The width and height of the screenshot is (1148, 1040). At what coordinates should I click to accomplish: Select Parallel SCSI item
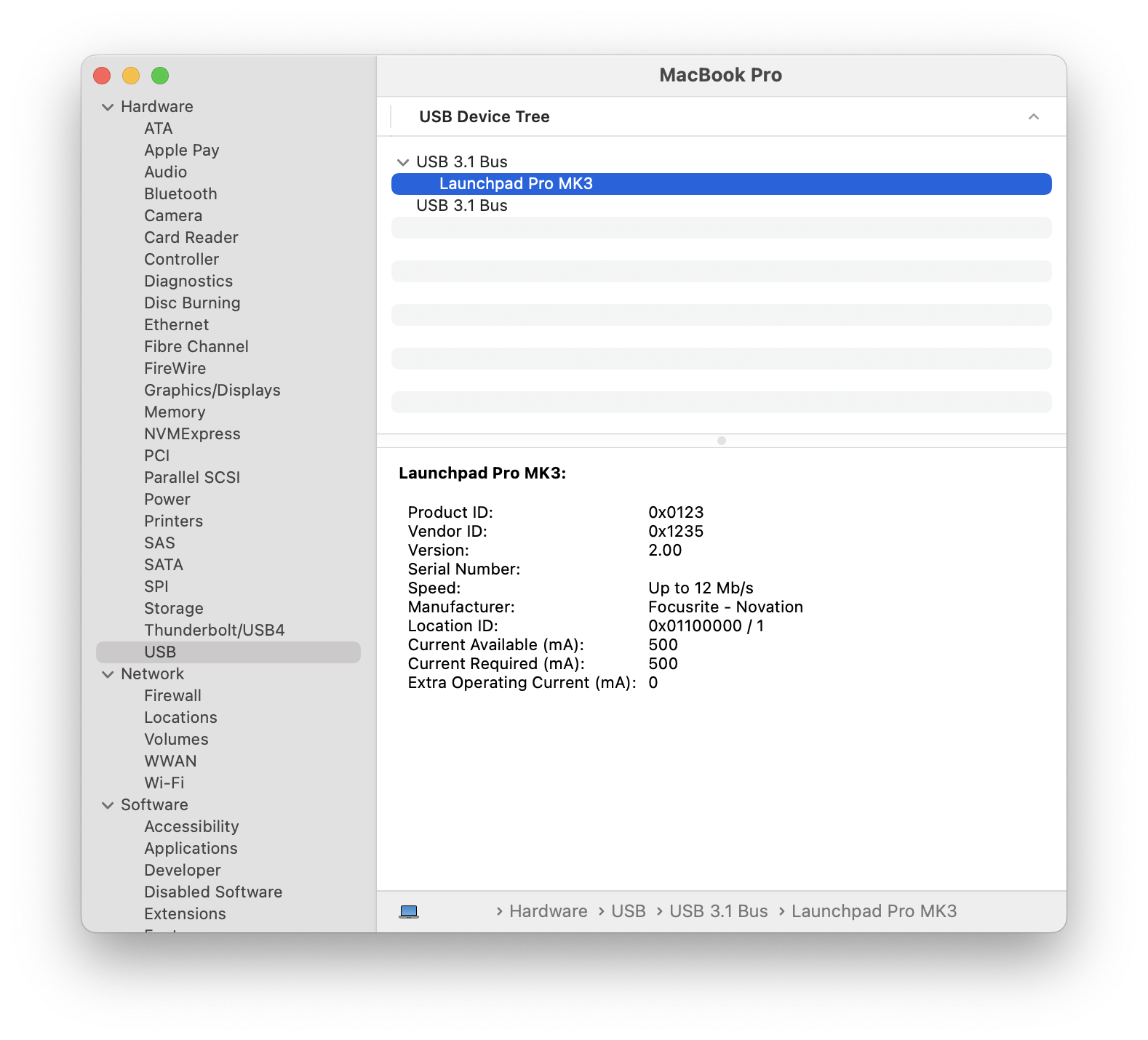point(192,478)
